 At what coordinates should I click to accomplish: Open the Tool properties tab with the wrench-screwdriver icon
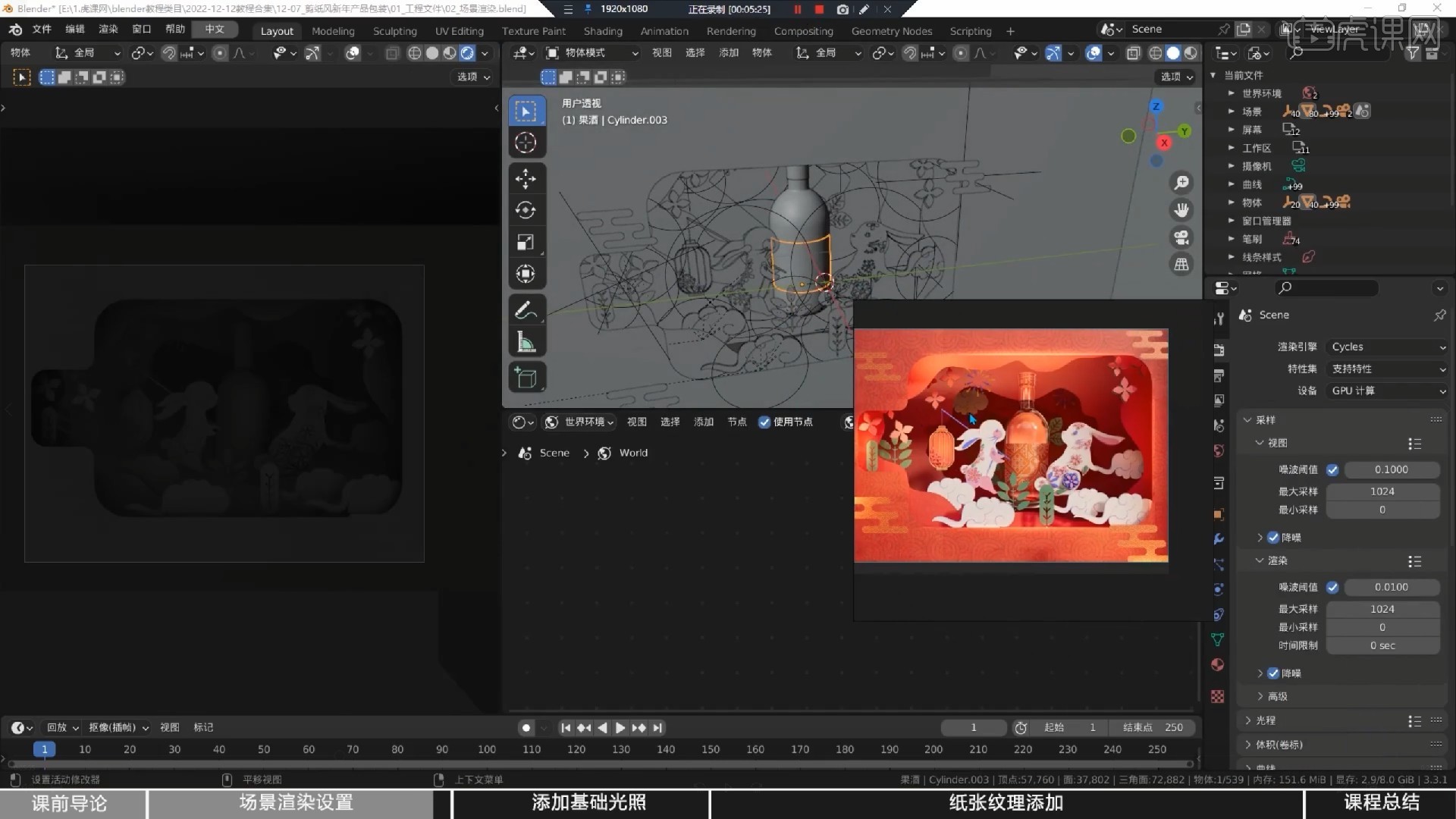click(1219, 318)
